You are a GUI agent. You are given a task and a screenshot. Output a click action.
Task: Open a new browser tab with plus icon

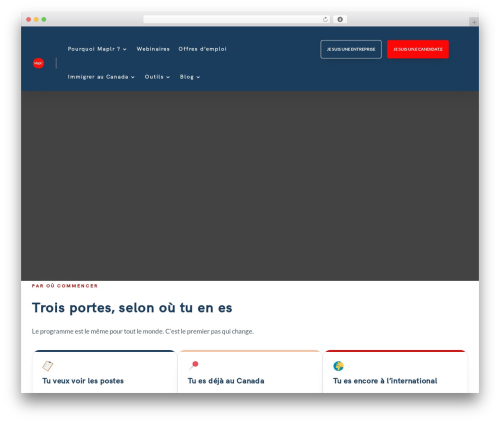(x=474, y=22)
